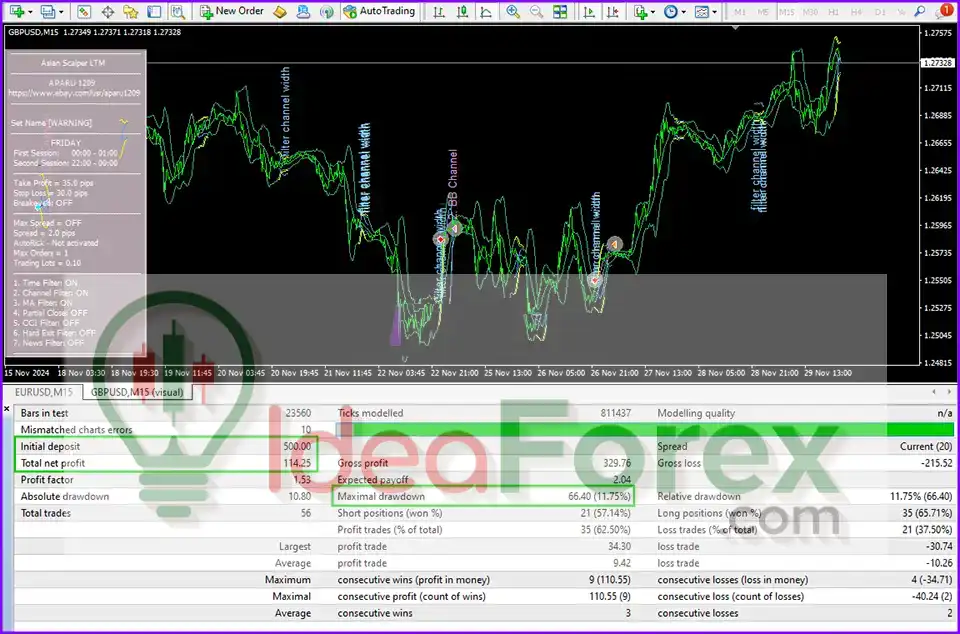Screen dimensions: 960x634
Task: Switch chart to candlesticks mode
Action: (462, 12)
